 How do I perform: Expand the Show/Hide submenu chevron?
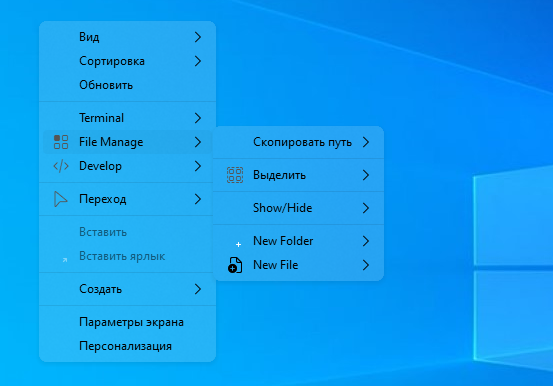point(366,208)
